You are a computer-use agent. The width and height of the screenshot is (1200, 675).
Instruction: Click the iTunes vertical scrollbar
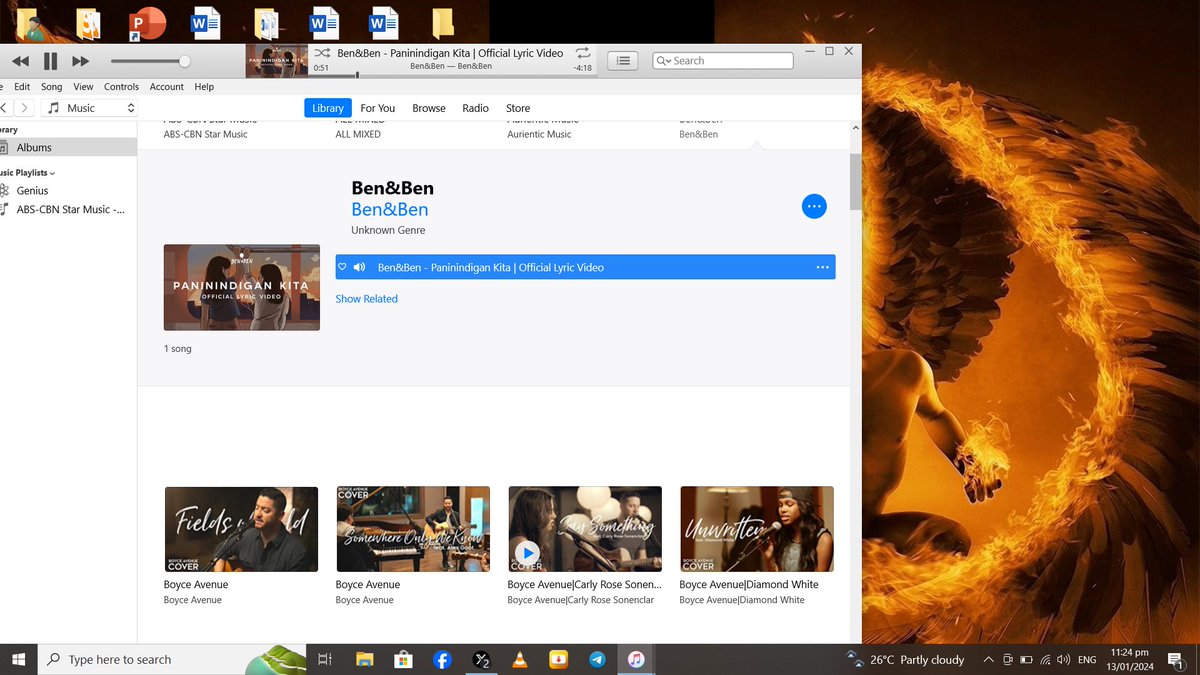(x=855, y=183)
